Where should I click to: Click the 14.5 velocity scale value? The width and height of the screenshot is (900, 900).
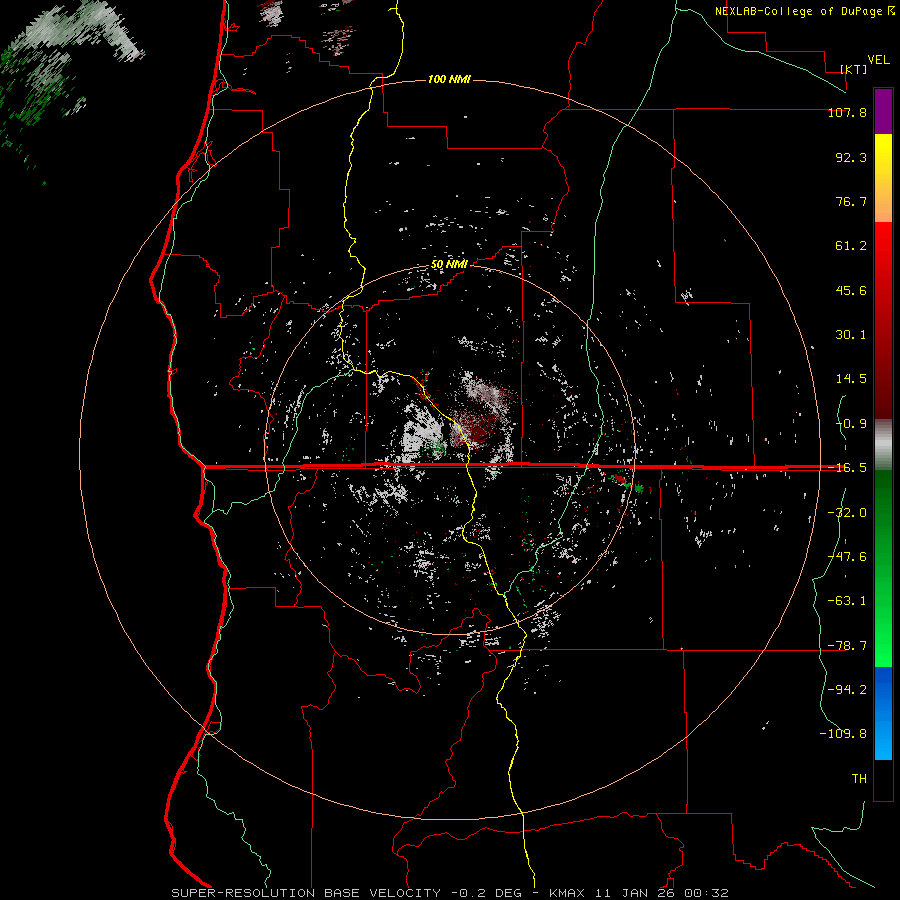851,379
